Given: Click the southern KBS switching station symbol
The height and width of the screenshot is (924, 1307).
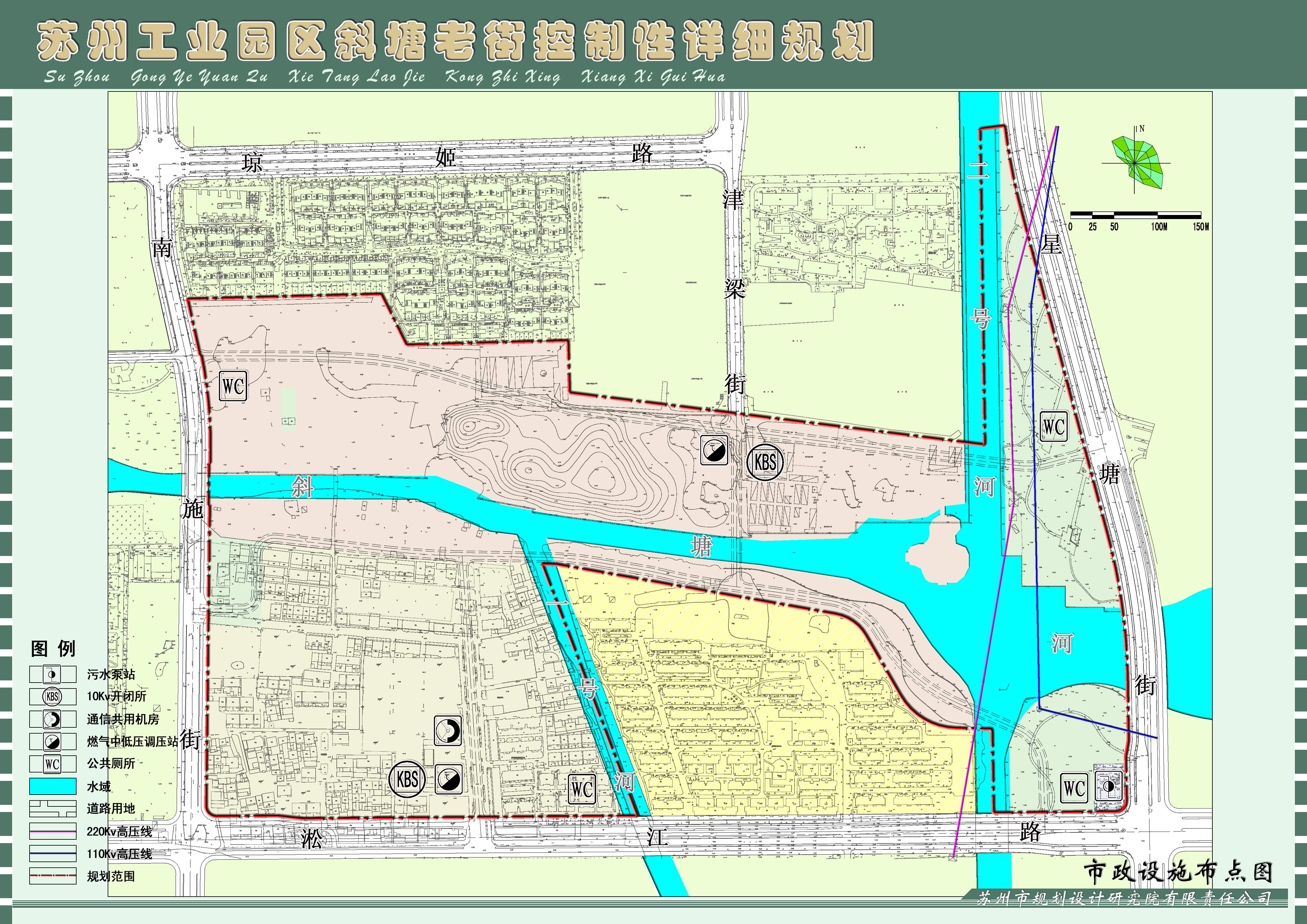Looking at the screenshot, I should pyautogui.click(x=407, y=779).
